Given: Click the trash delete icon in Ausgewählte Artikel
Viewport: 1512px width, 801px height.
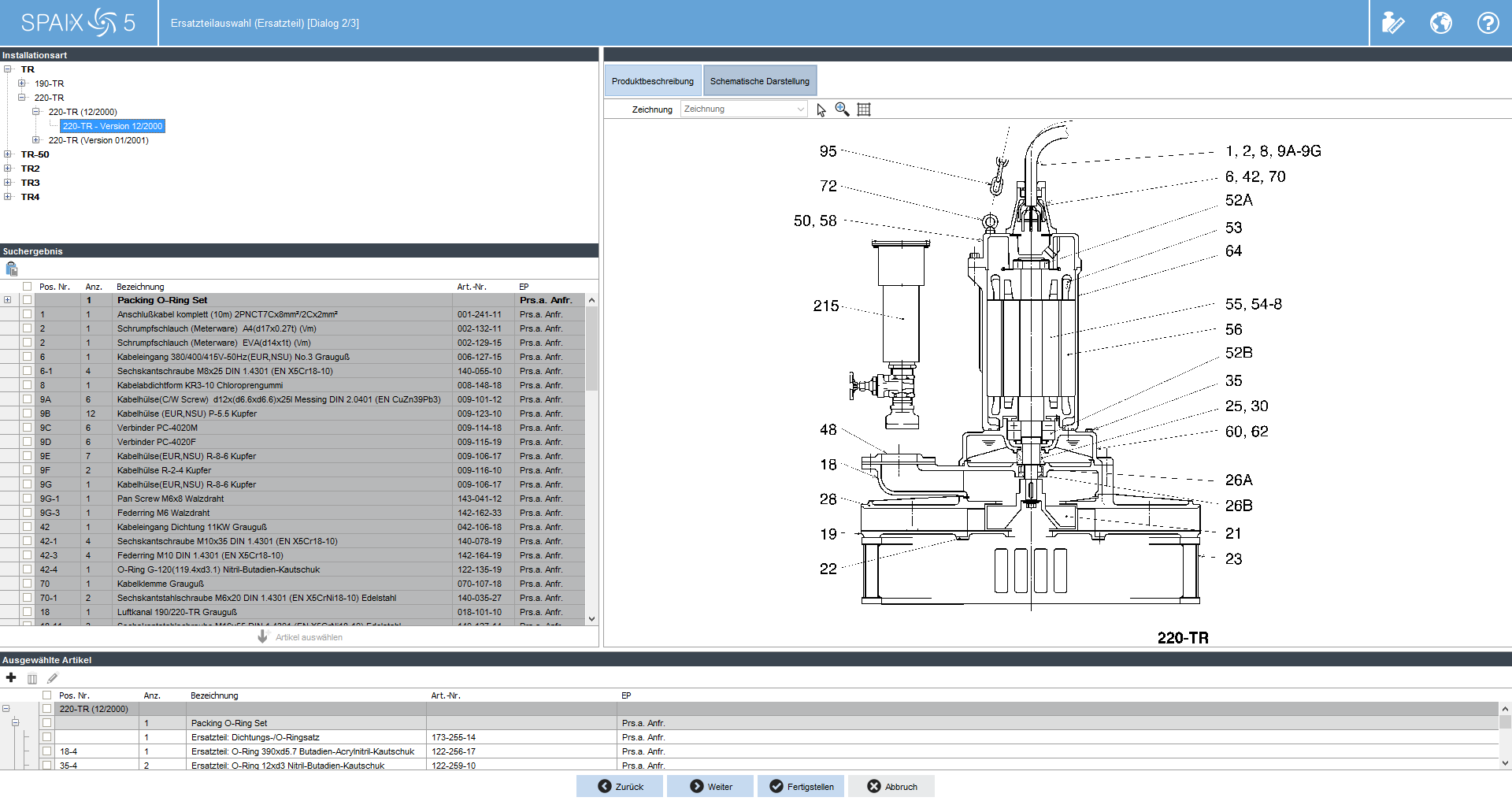Looking at the screenshot, I should tap(32, 678).
